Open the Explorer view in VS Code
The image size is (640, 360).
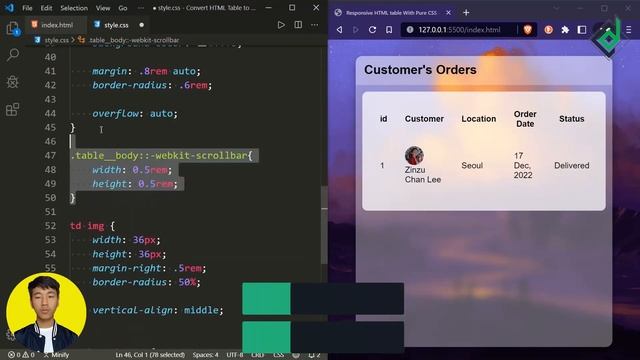tap(13, 29)
